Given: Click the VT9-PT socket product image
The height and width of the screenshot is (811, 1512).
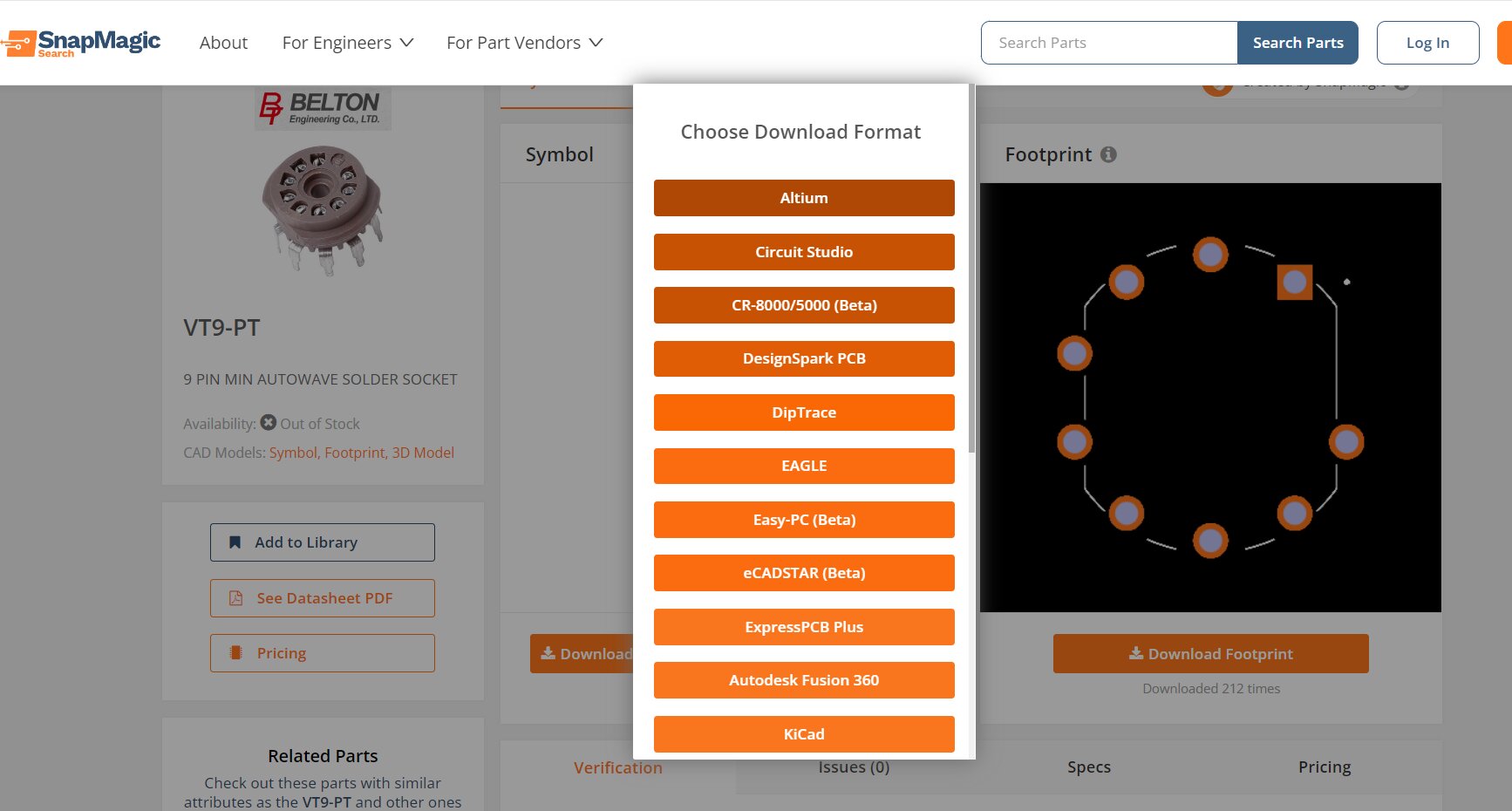Looking at the screenshot, I should (322, 210).
